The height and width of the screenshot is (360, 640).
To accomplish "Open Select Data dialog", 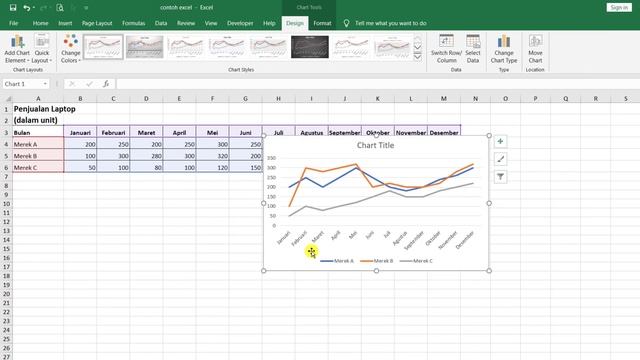I will tap(473, 49).
